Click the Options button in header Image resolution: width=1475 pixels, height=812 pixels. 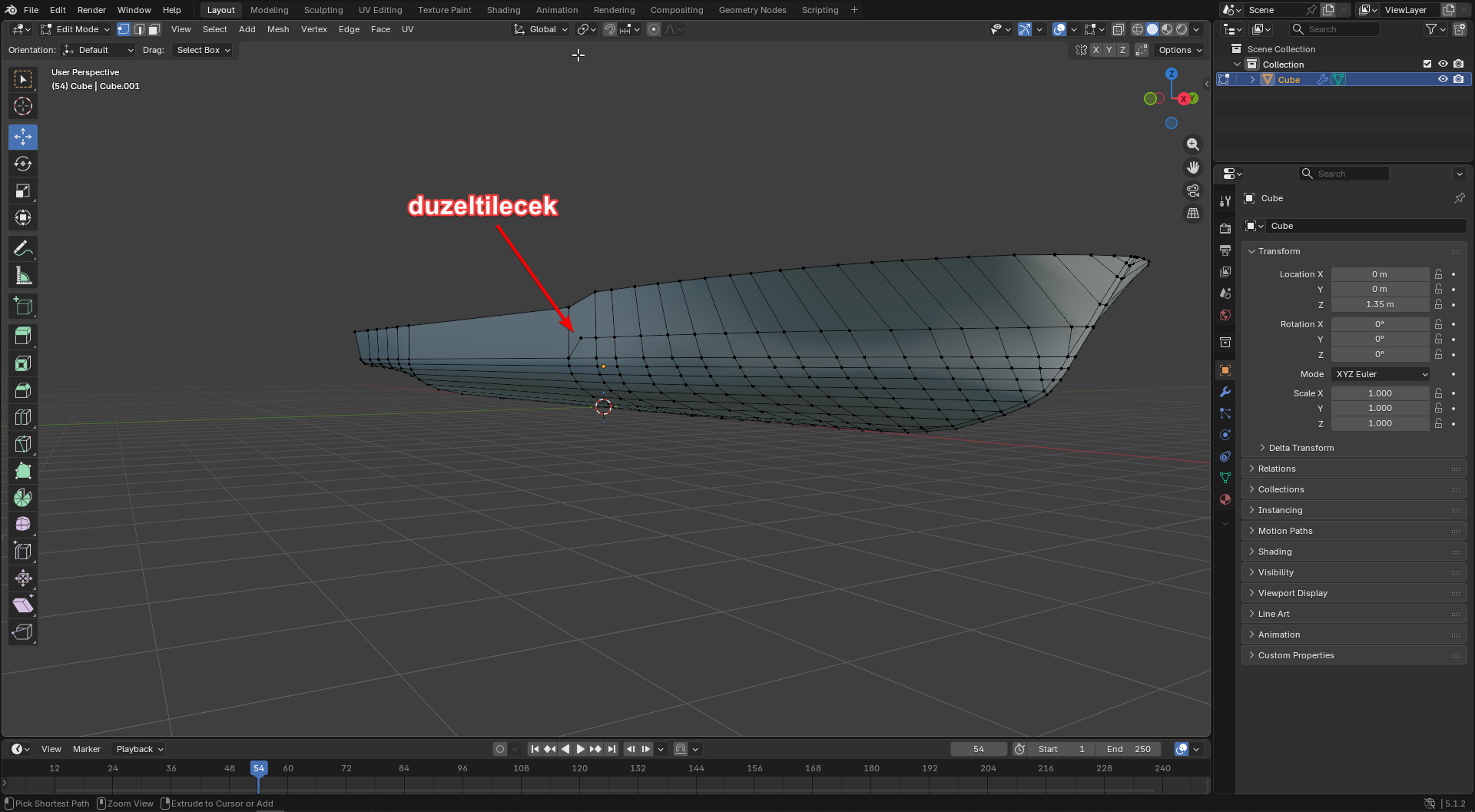1180,50
